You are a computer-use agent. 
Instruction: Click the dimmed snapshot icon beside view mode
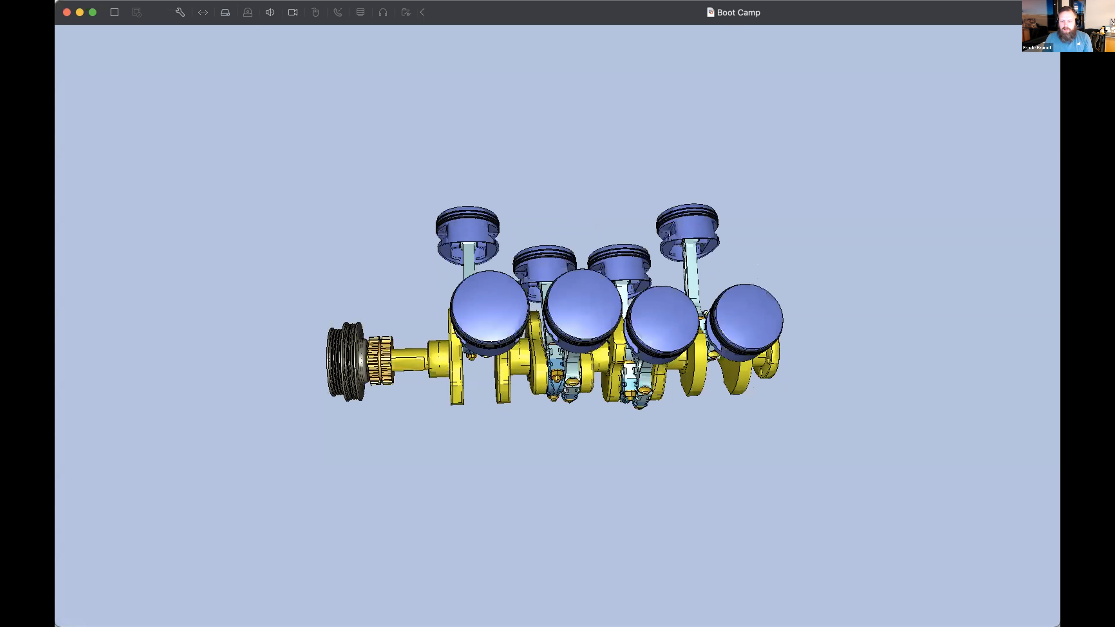(x=137, y=12)
